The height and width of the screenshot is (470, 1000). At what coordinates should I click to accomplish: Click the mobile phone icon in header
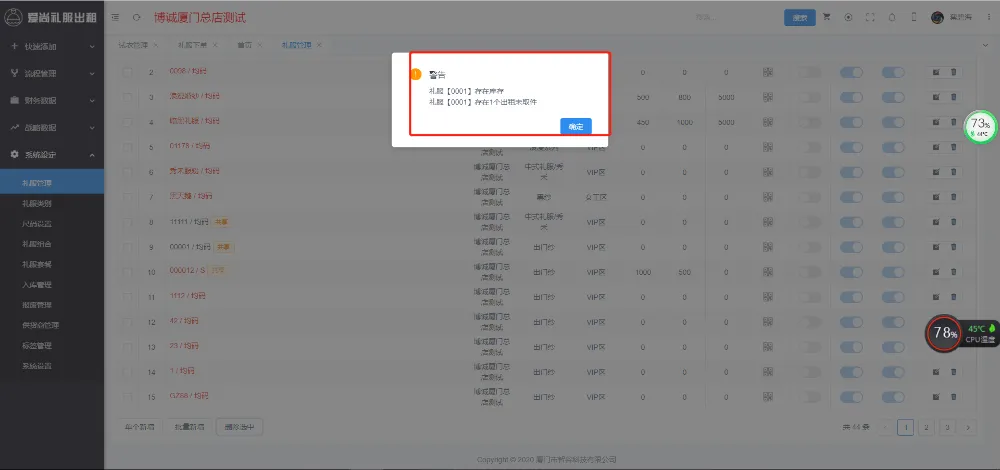912,18
